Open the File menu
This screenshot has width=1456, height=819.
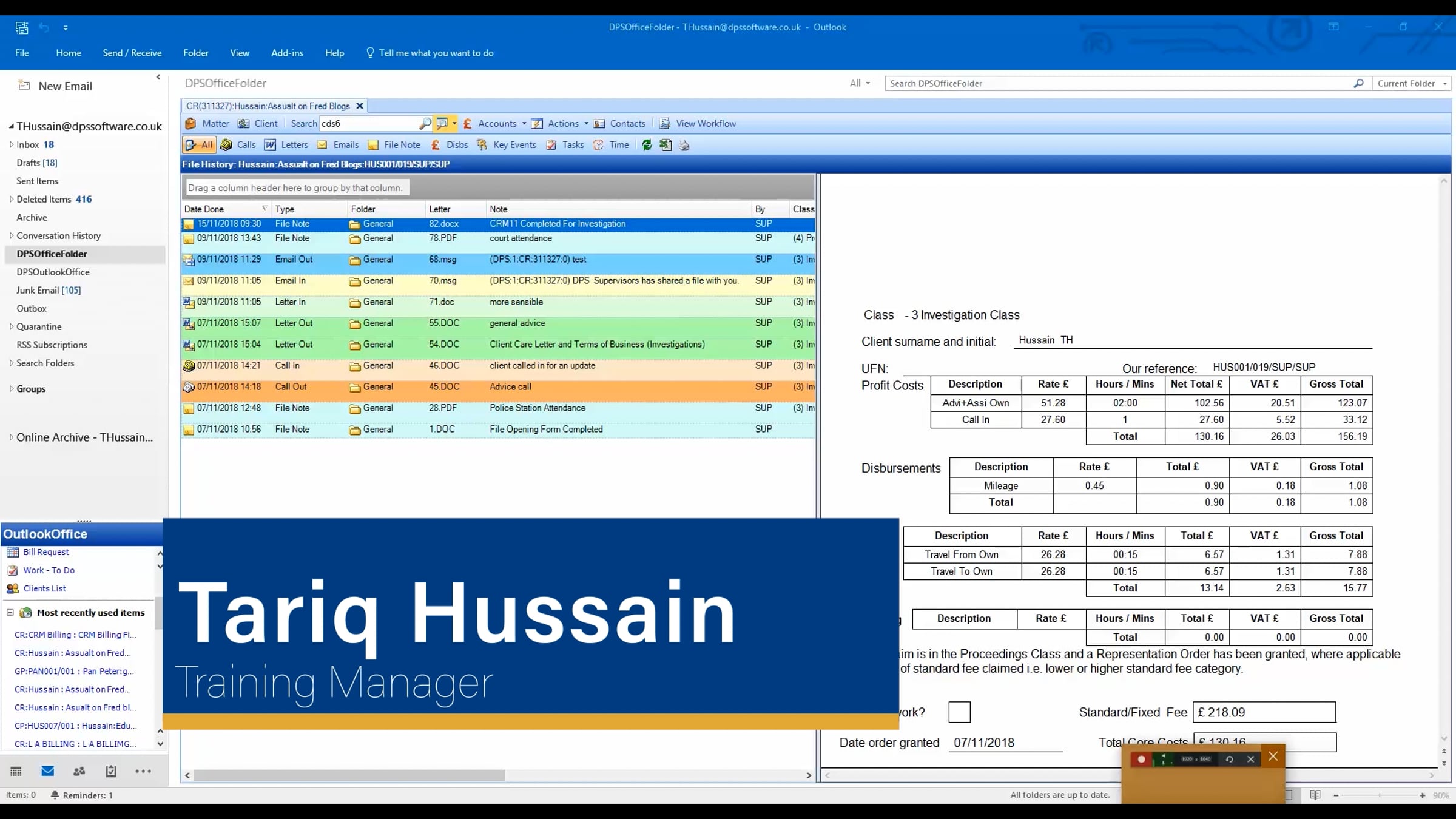tap(22, 53)
